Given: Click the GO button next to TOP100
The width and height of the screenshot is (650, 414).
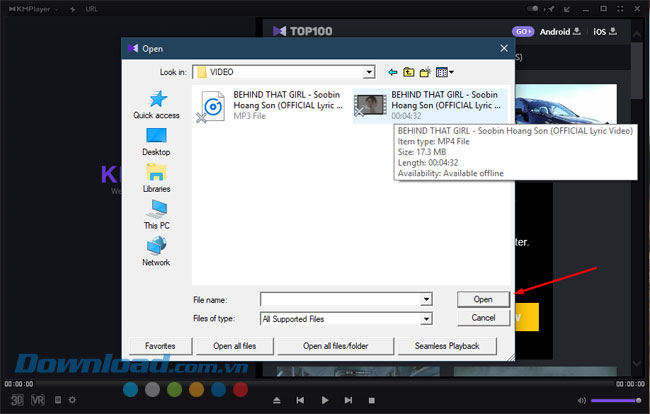Looking at the screenshot, I should [523, 31].
